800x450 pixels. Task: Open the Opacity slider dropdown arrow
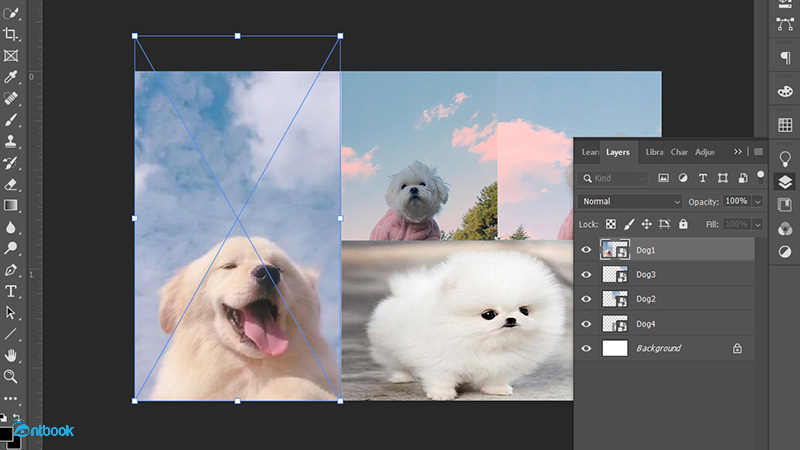point(758,202)
